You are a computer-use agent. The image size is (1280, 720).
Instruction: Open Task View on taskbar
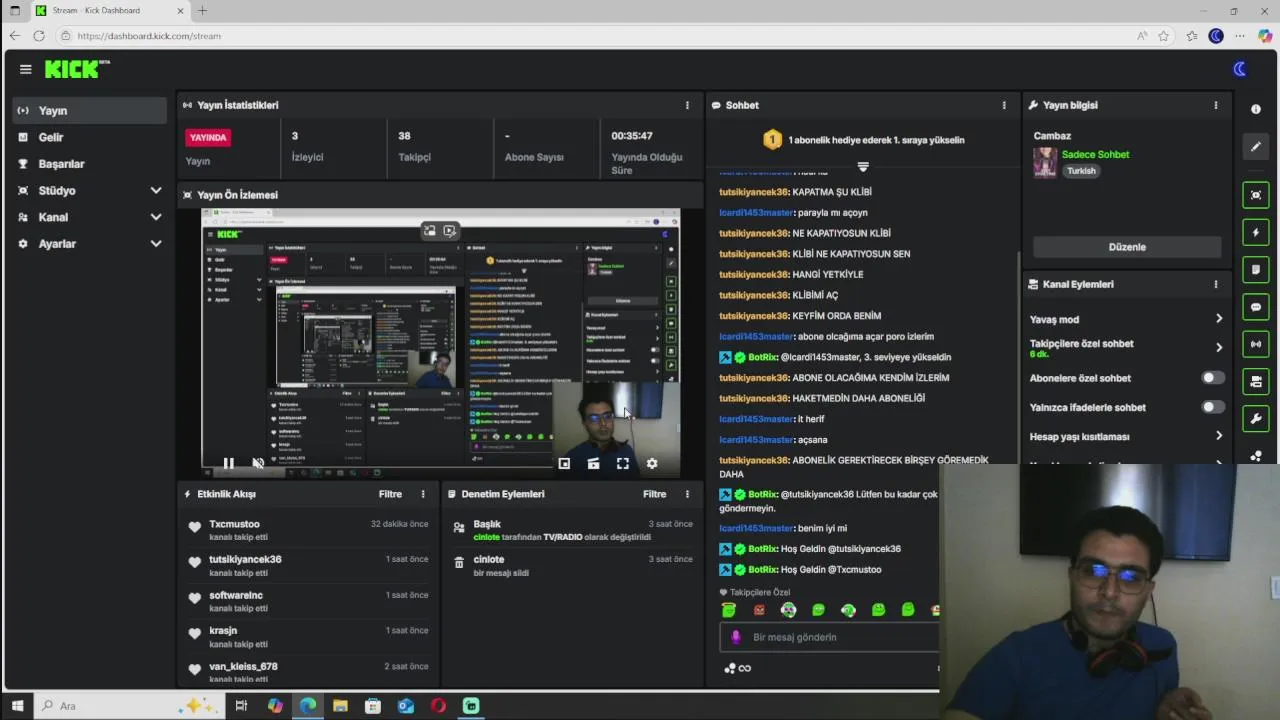(241, 706)
